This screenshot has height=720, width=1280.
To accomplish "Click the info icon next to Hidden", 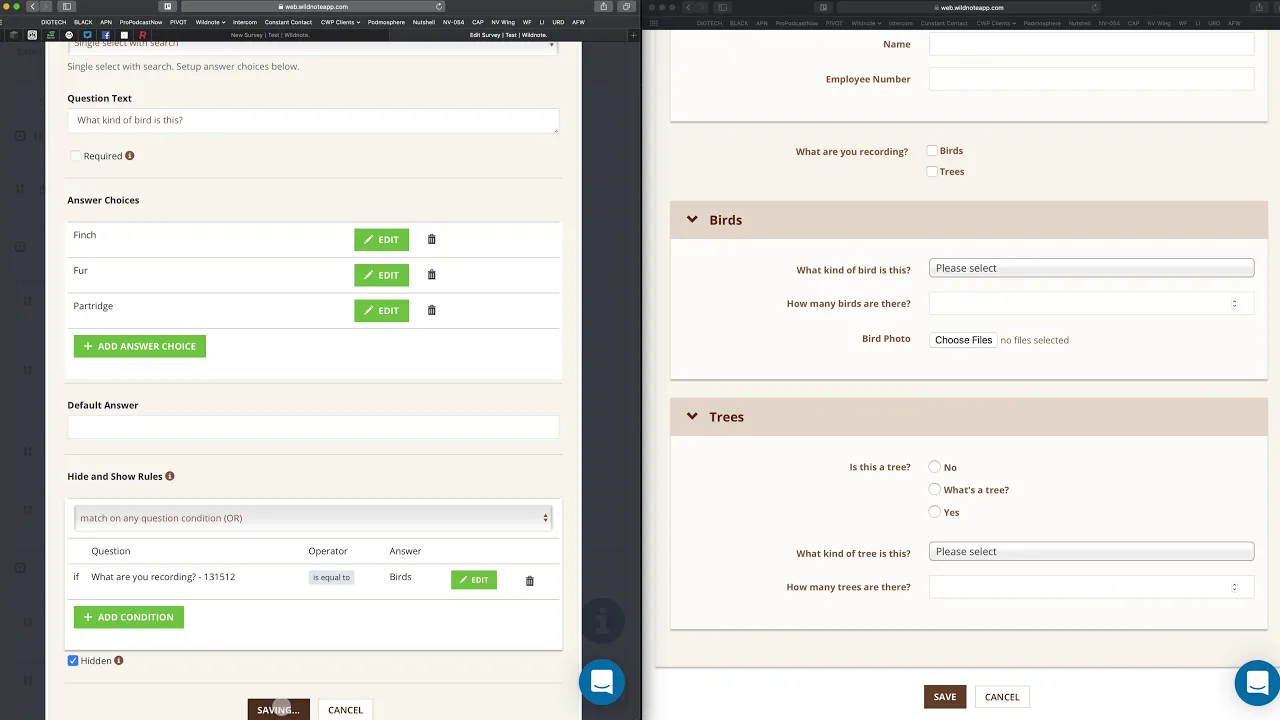I will pos(119,661).
